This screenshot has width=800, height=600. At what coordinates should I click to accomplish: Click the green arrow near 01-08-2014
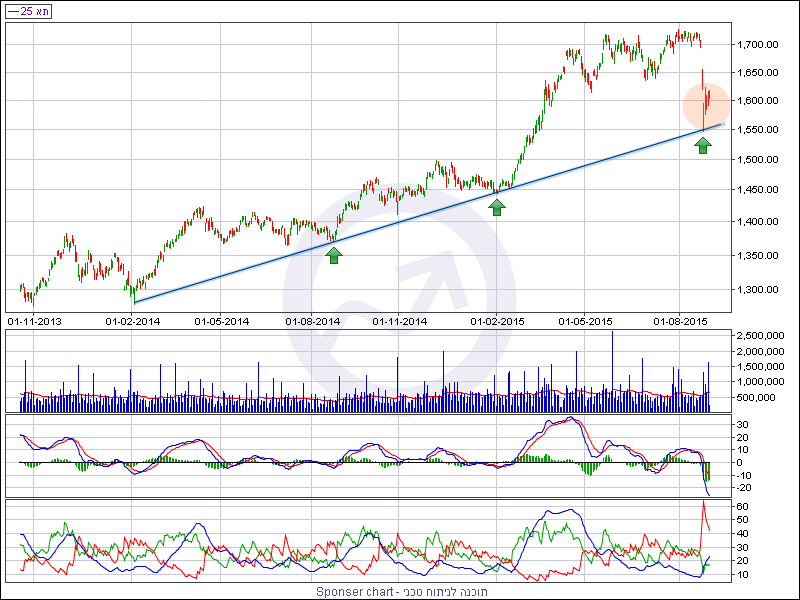334,255
